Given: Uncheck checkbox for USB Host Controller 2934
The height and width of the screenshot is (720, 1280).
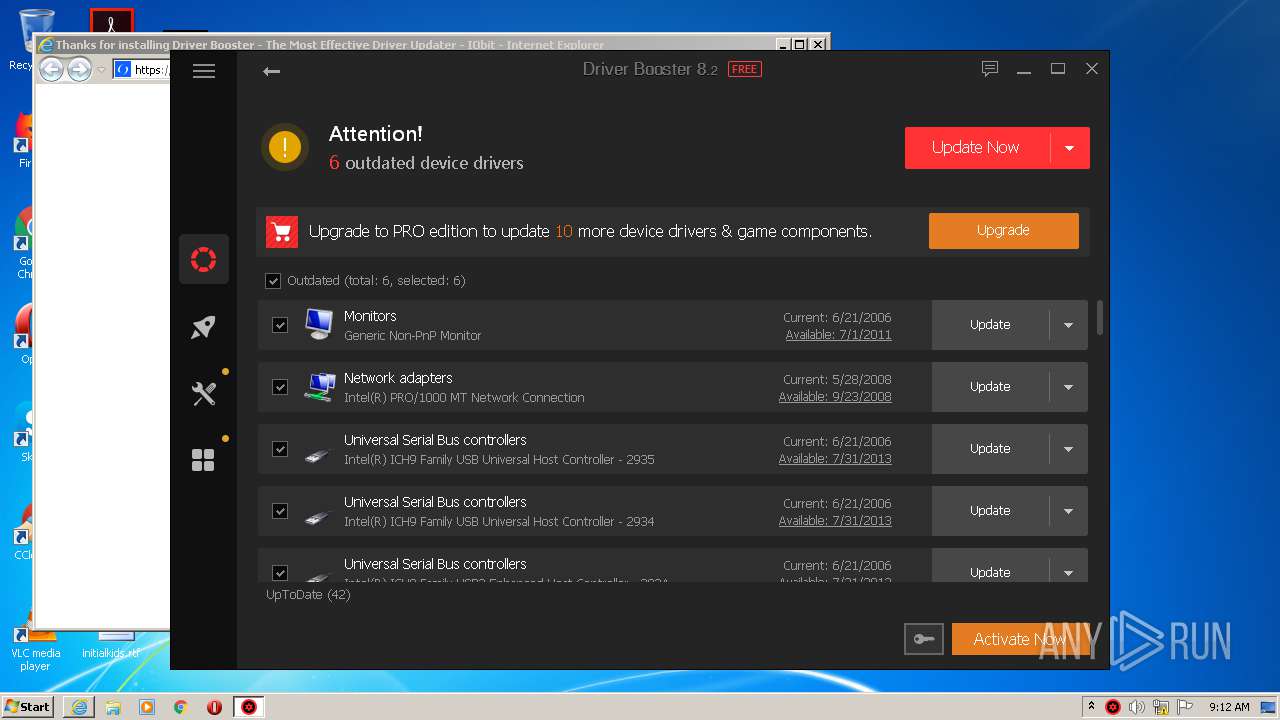Looking at the screenshot, I should tap(280, 511).
